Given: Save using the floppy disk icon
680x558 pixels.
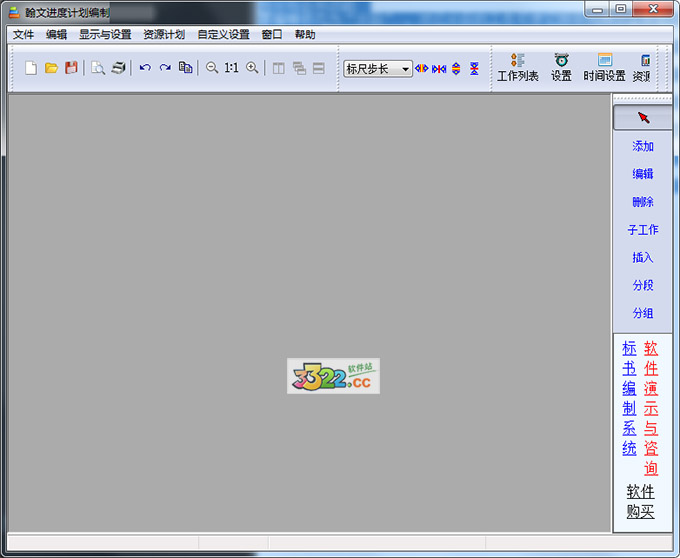Looking at the screenshot, I should point(71,68).
